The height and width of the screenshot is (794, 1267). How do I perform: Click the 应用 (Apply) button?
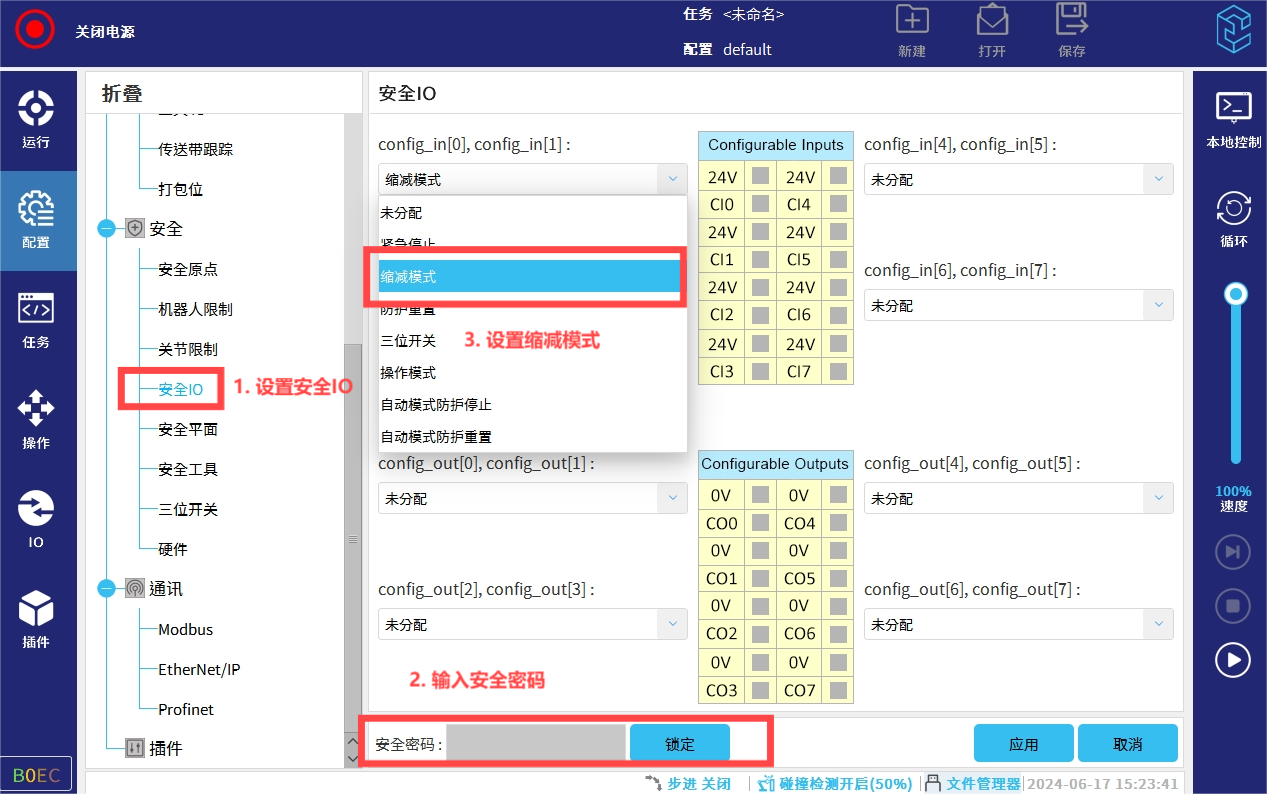pyautogui.click(x=1023, y=744)
